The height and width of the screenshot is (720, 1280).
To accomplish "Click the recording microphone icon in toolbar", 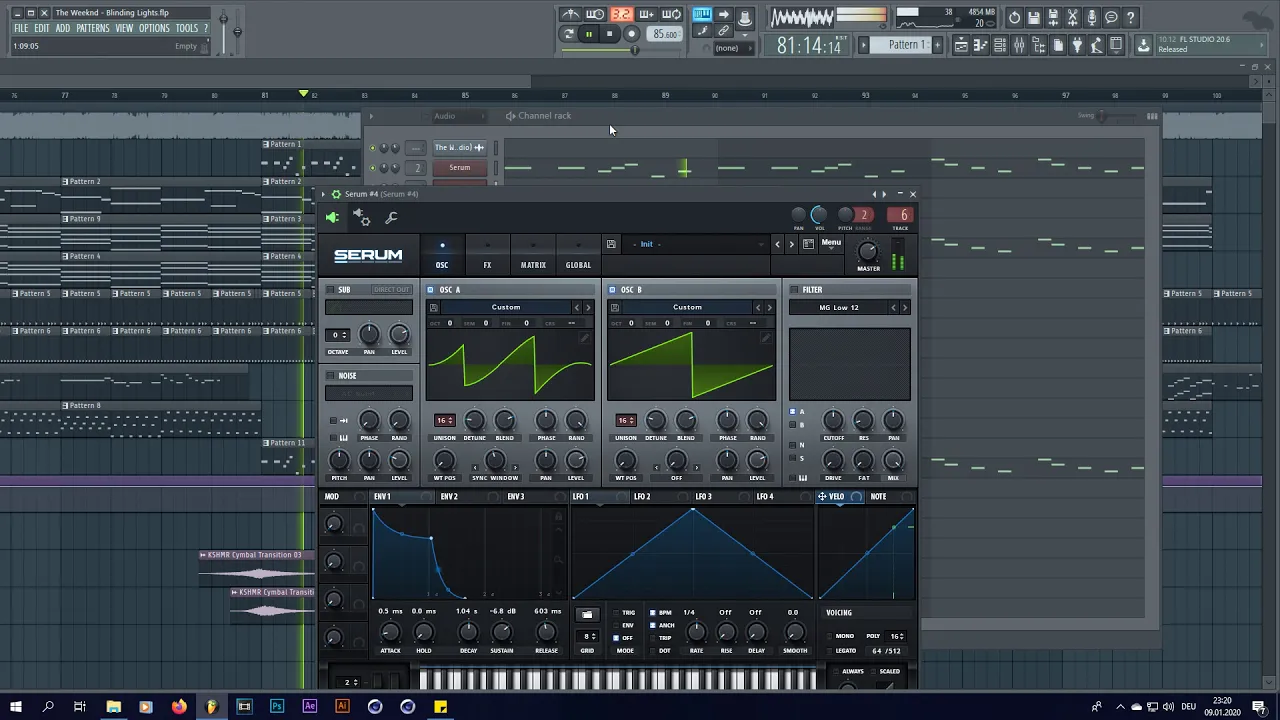I will point(1092,17).
